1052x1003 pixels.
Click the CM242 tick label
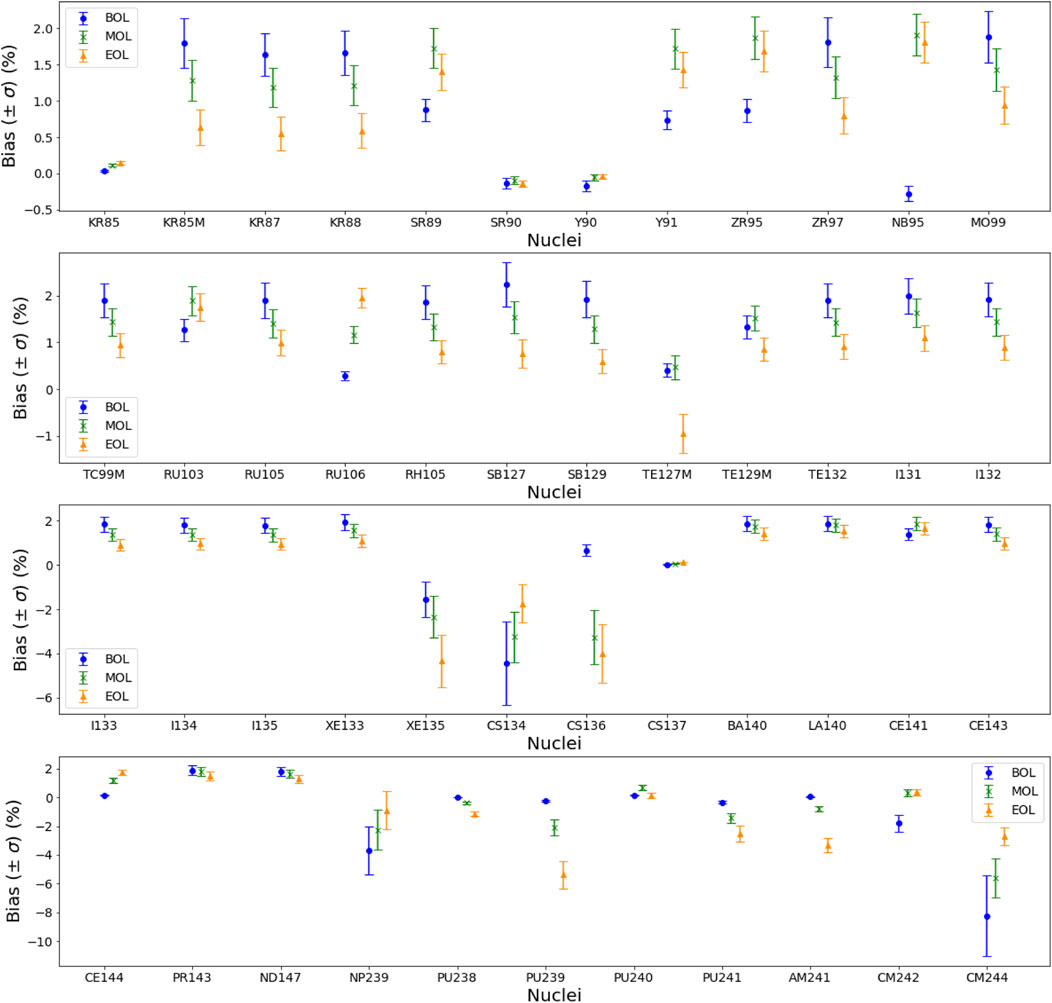(x=898, y=978)
